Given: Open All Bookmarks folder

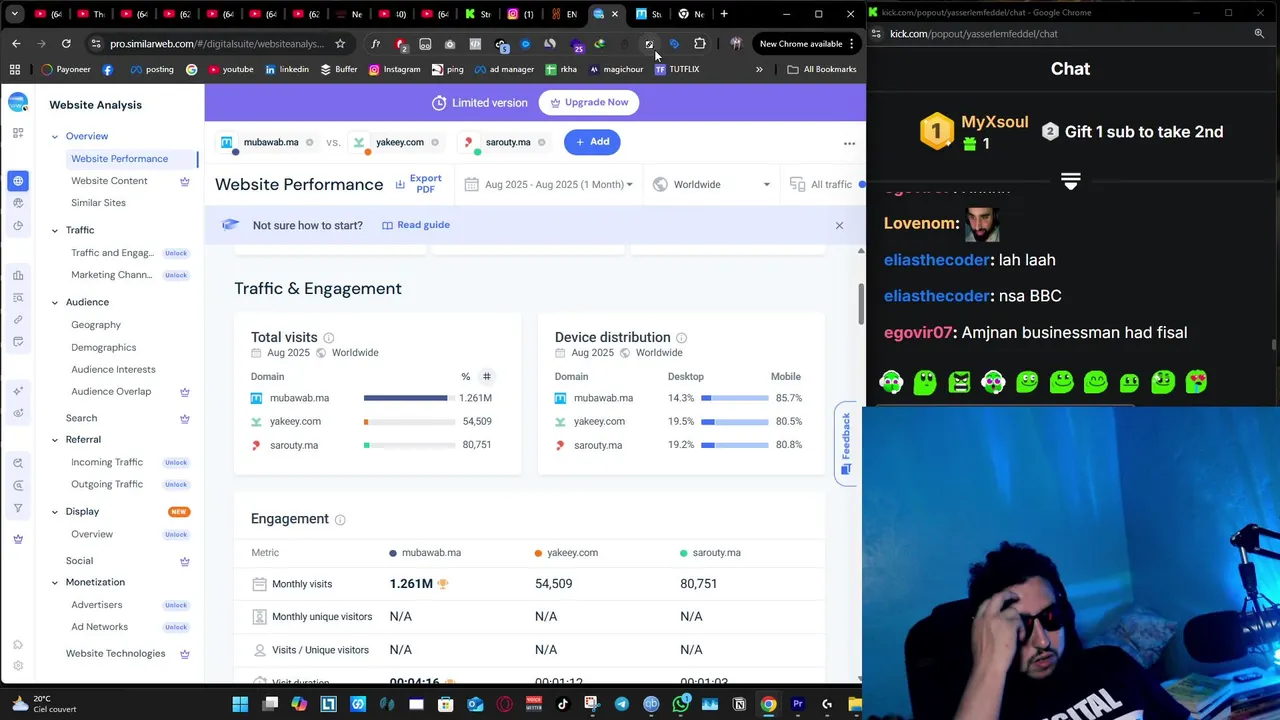Looking at the screenshot, I should pyautogui.click(x=822, y=69).
